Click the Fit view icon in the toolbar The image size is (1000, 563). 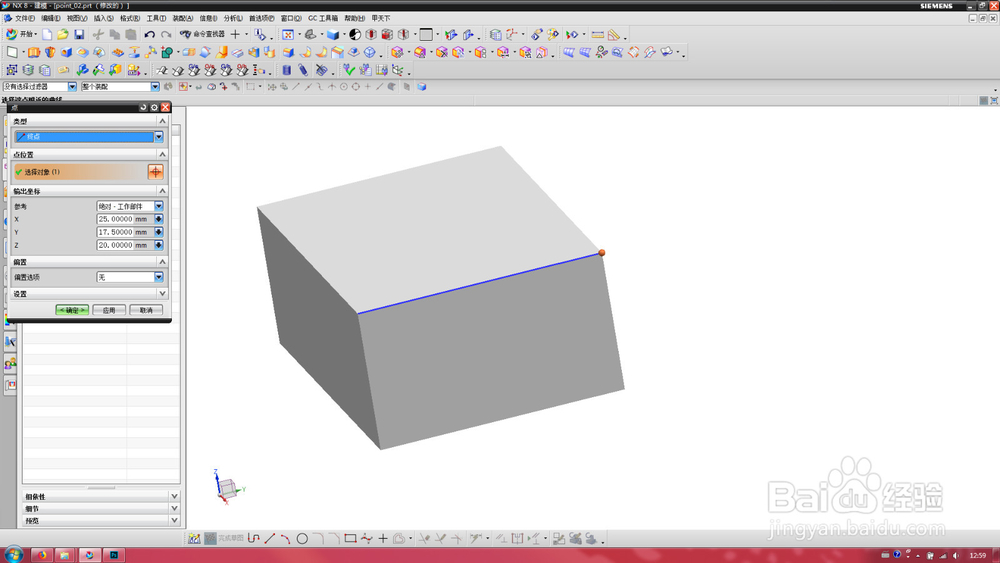click(x=288, y=34)
